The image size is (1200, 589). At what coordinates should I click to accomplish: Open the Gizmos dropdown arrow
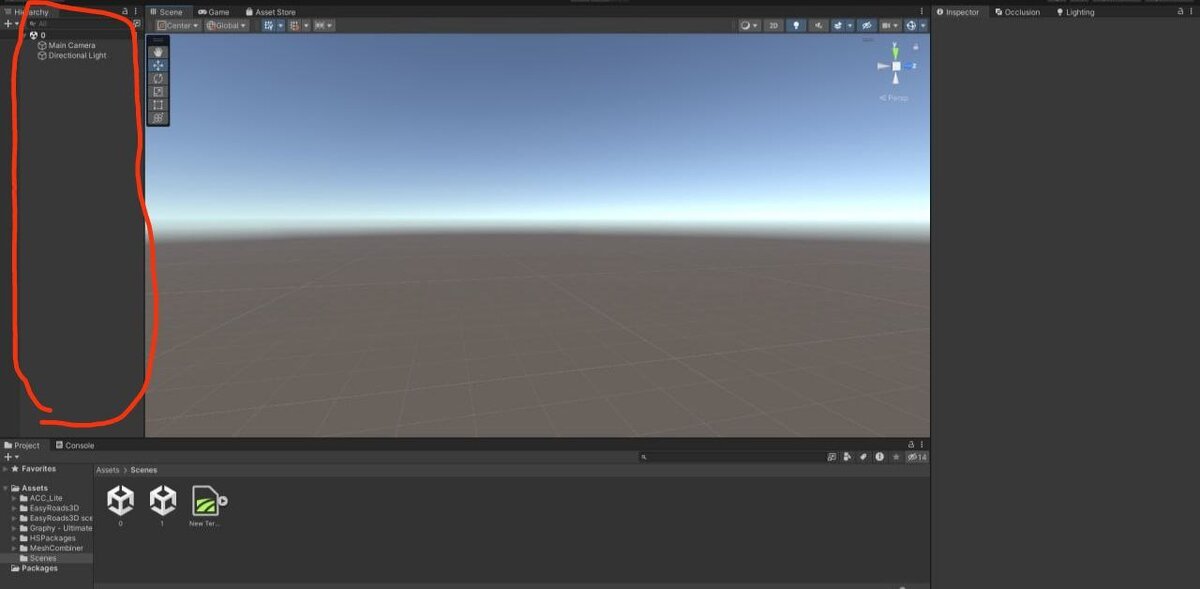pos(924,25)
